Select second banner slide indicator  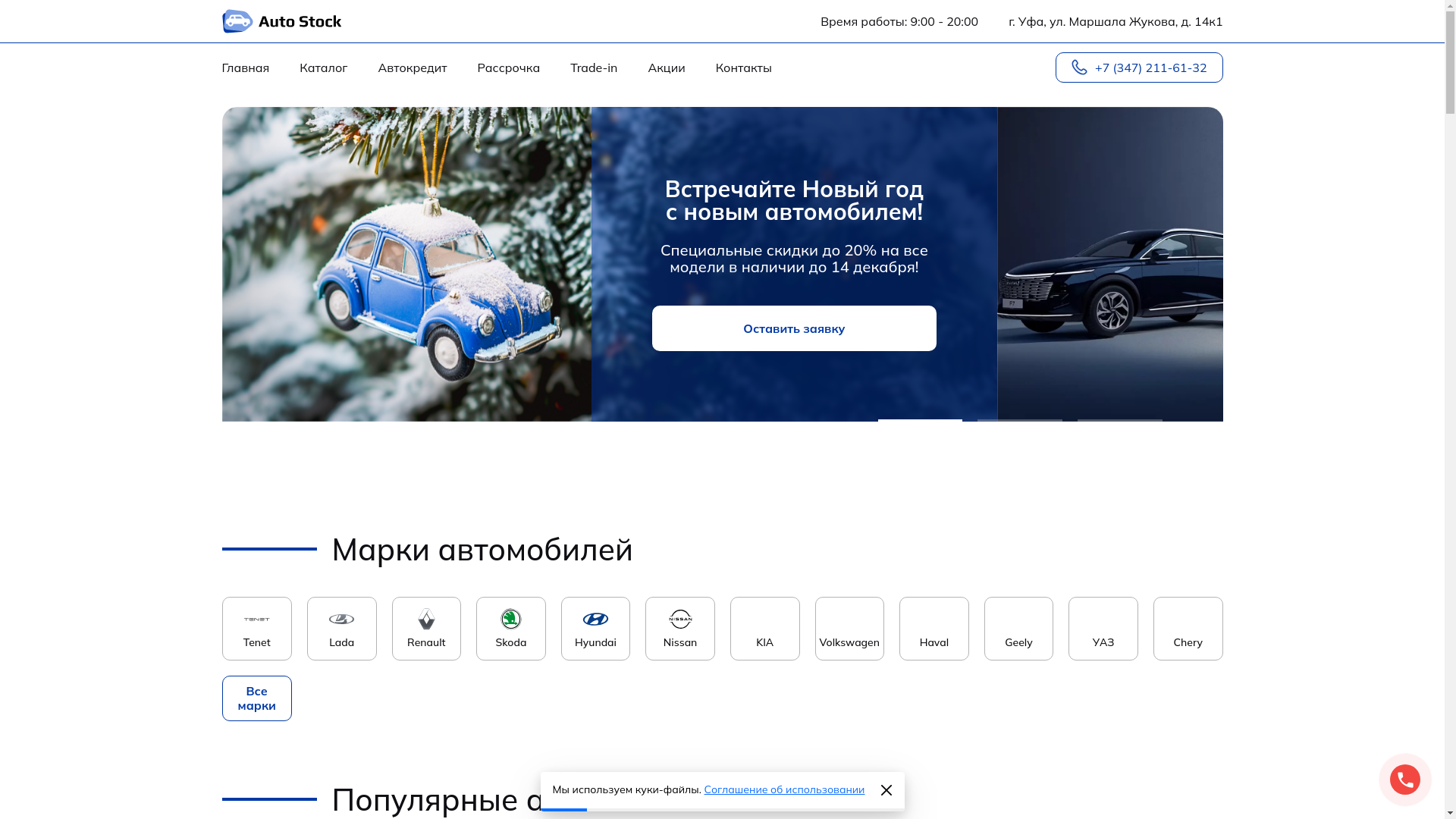coord(1020,420)
